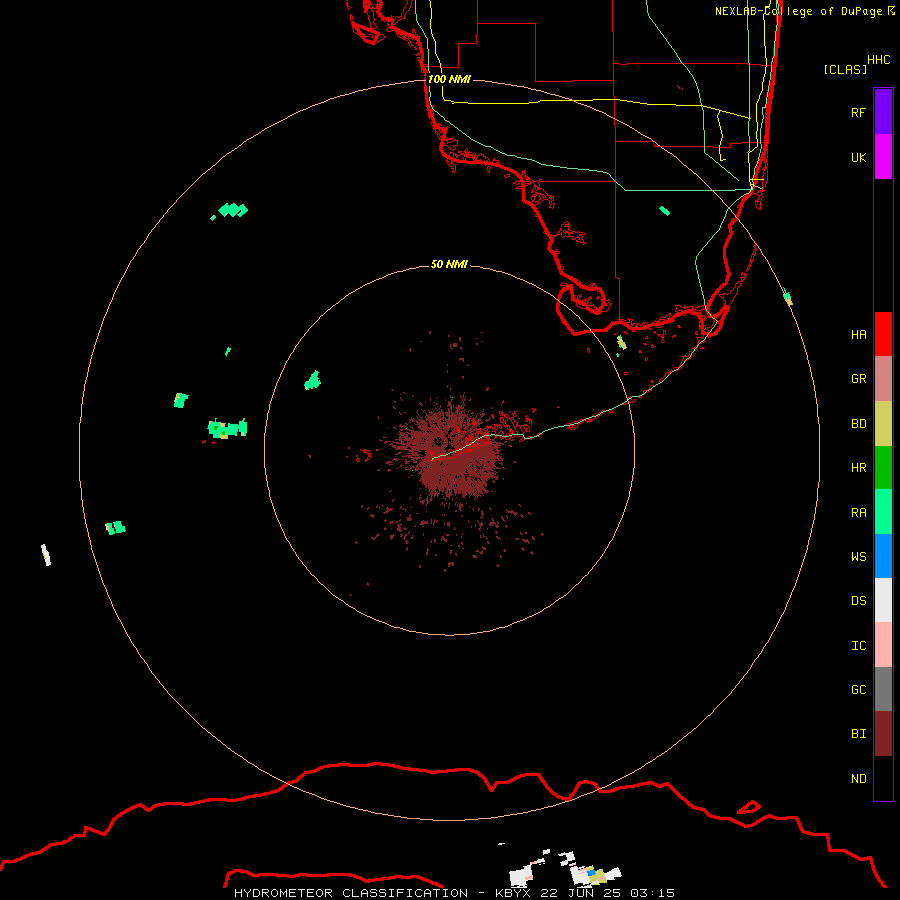
Task: Click the 'GC' legend label
Action: point(858,690)
